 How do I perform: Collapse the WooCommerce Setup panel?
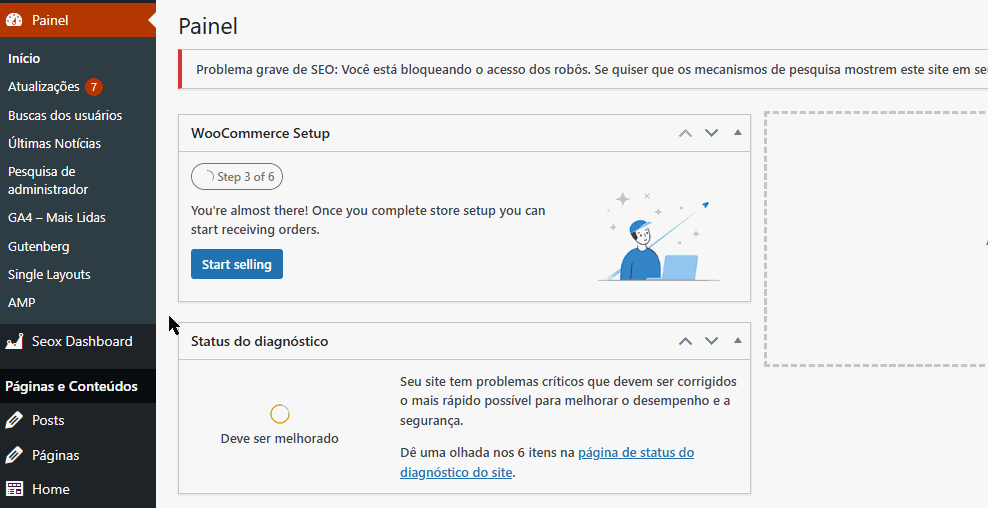[737, 132]
